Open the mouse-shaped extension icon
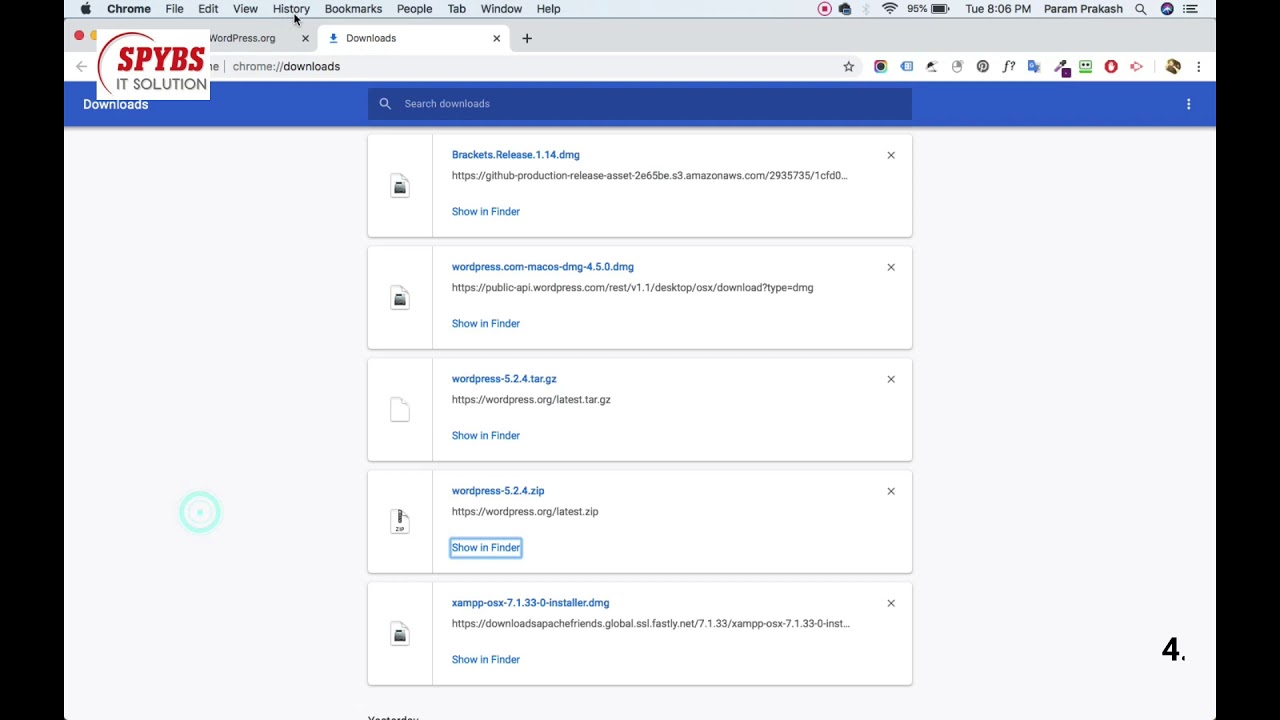 [957, 66]
